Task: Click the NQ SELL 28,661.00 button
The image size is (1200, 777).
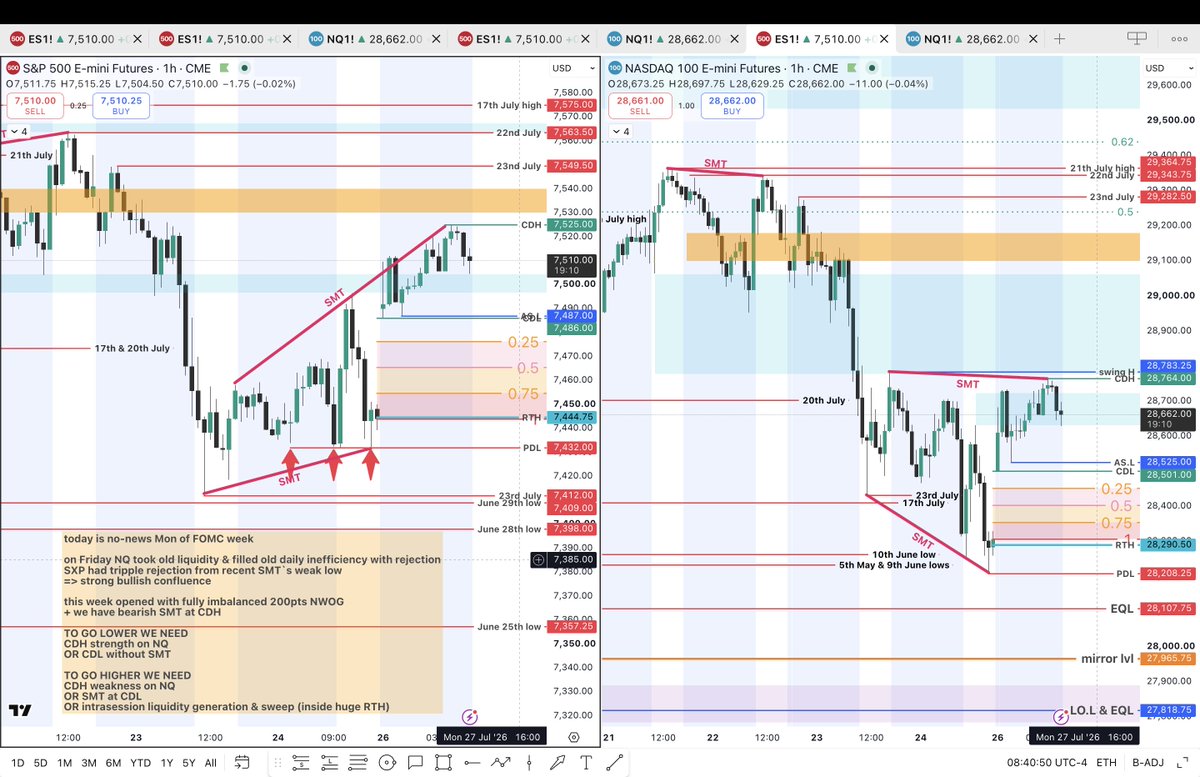Action: pos(639,105)
